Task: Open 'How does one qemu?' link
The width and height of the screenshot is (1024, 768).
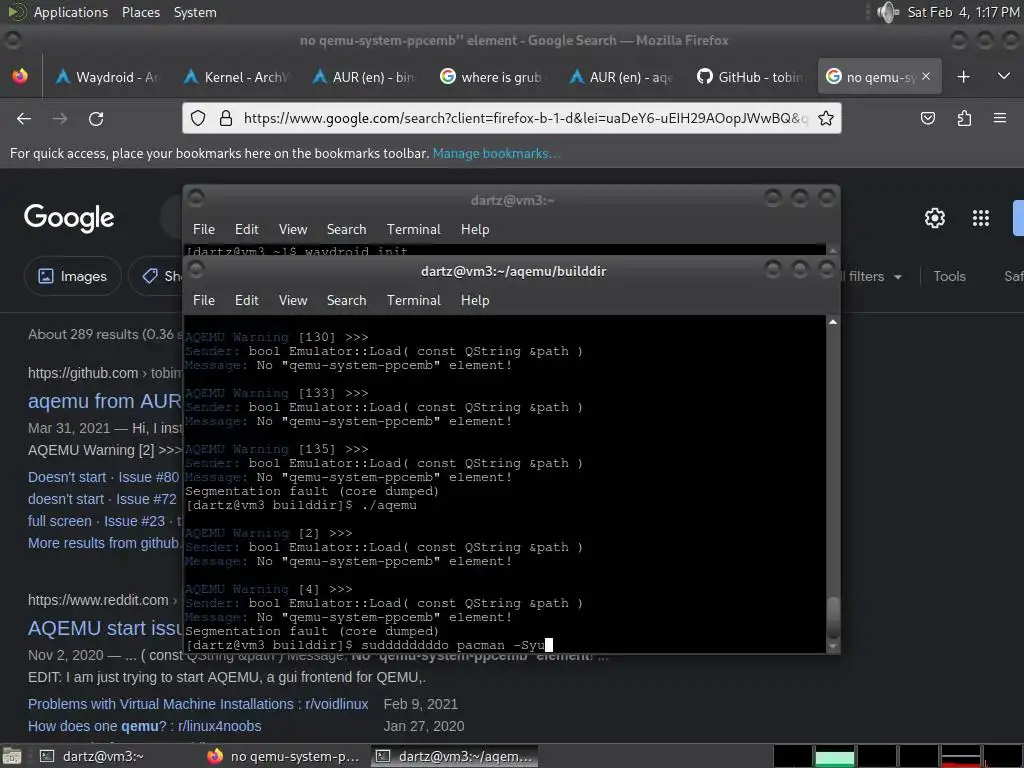Action: 144,726
